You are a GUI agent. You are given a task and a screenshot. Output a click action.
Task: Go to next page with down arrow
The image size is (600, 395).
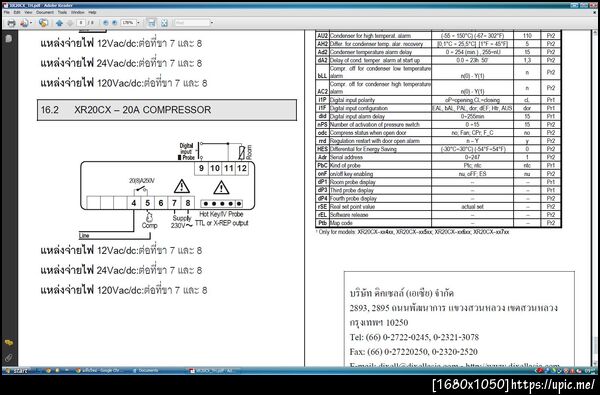(70, 23)
